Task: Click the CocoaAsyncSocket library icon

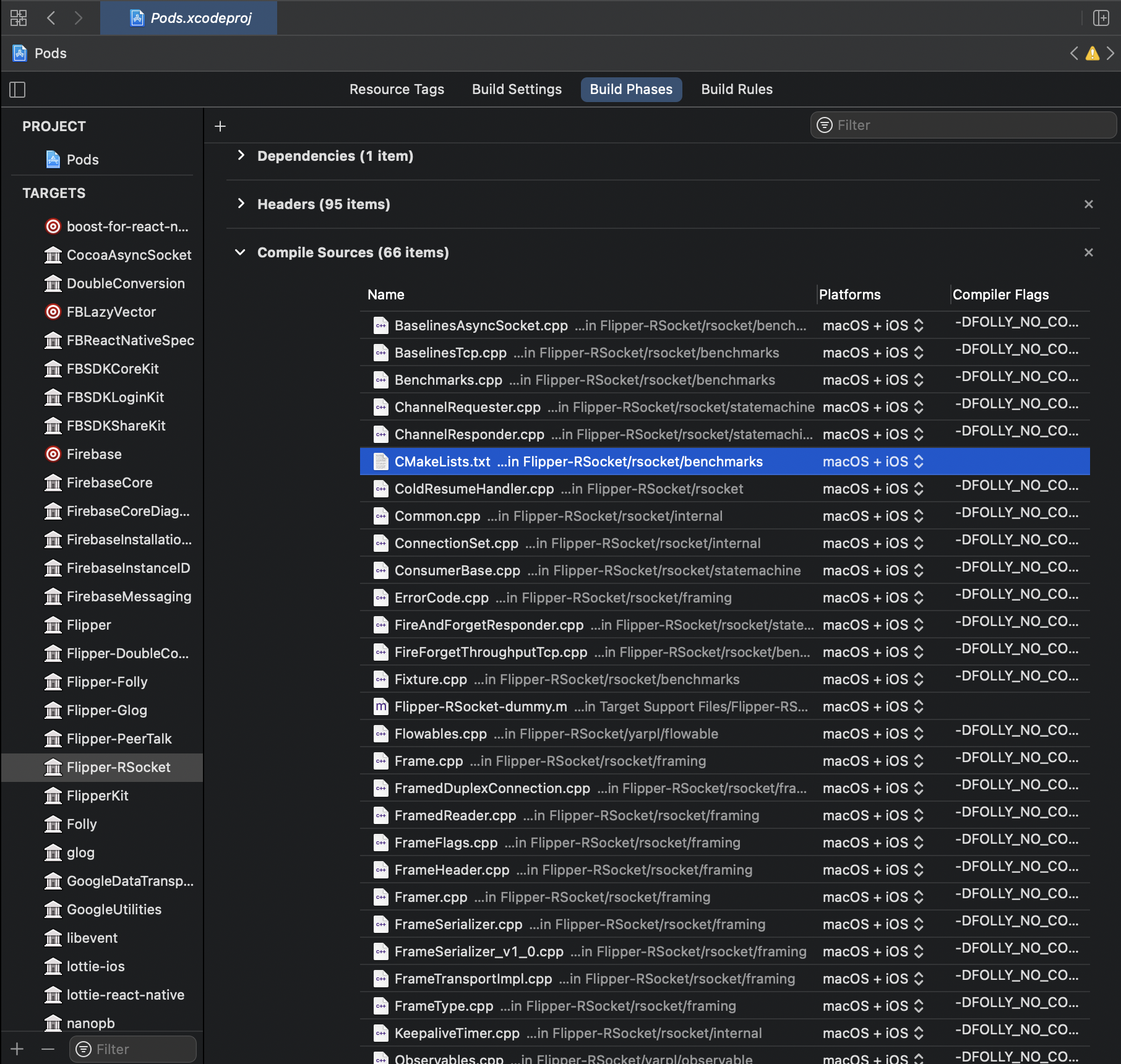Action: click(x=53, y=255)
